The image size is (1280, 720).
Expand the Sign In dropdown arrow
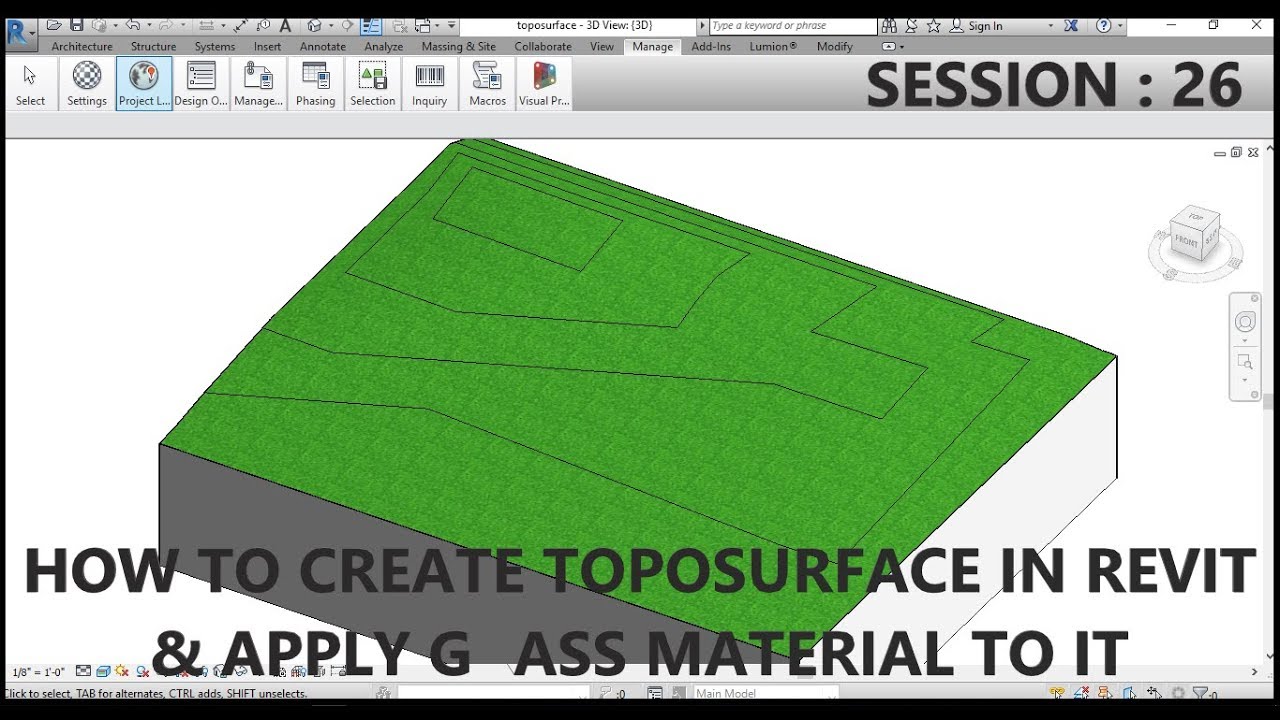[x=1050, y=26]
